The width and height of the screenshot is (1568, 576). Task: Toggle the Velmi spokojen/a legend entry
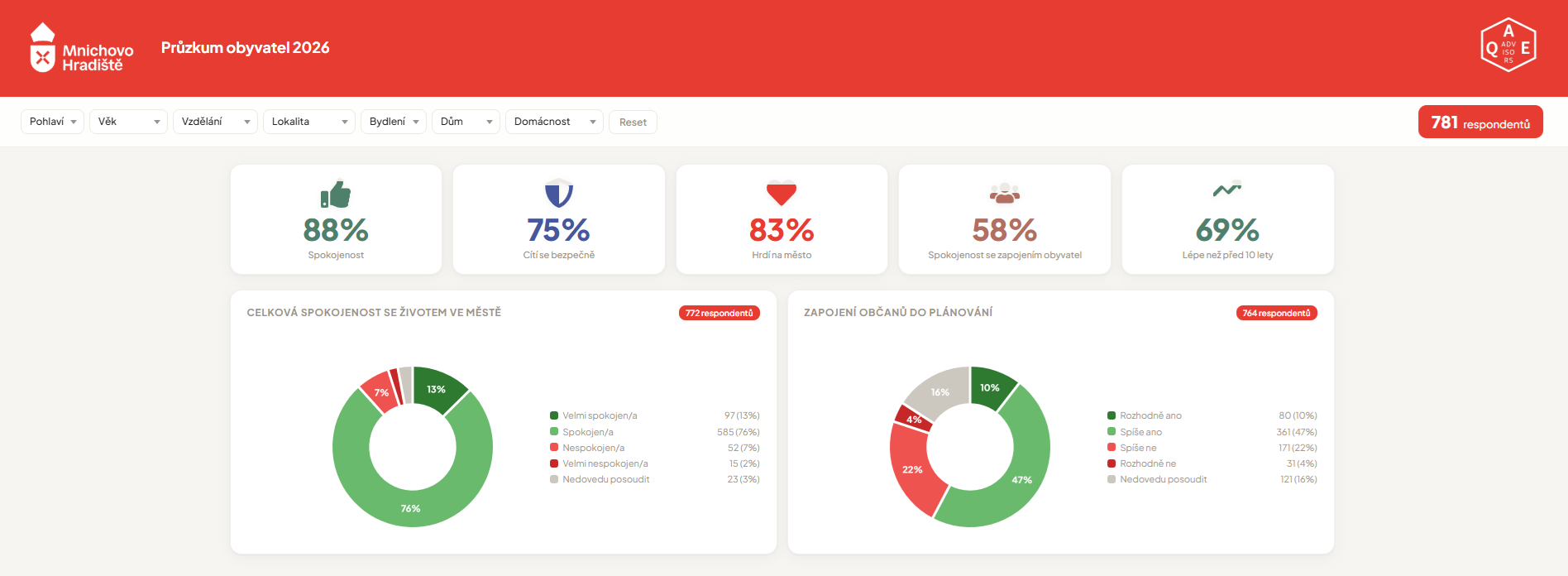(599, 415)
